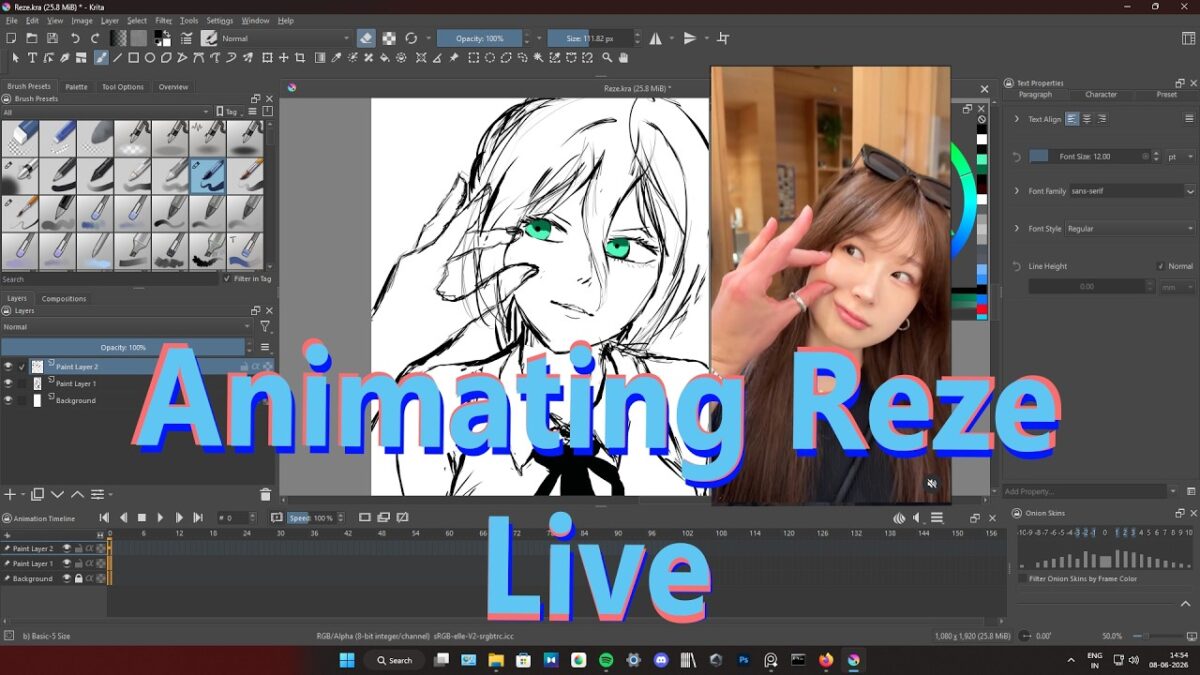1200x675 pixels.
Task: Move layer up arrow icon
Action: point(77,494)
